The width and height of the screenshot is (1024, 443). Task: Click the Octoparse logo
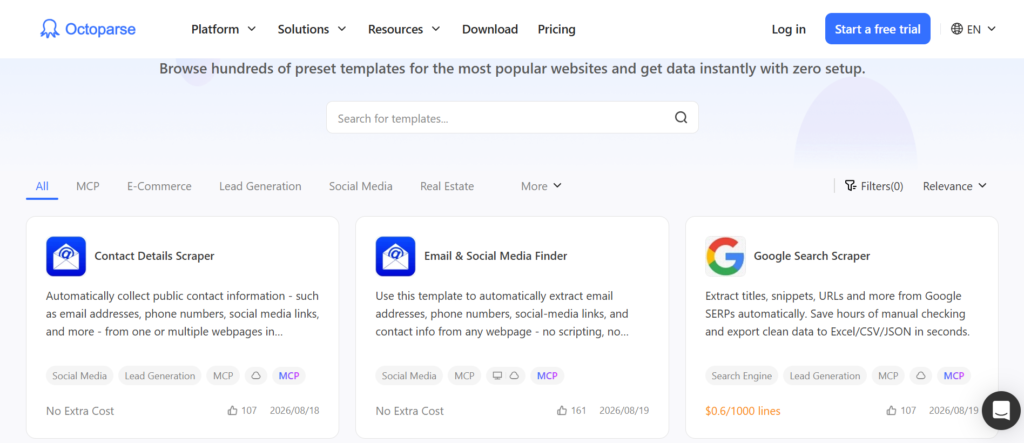point(88,29)
